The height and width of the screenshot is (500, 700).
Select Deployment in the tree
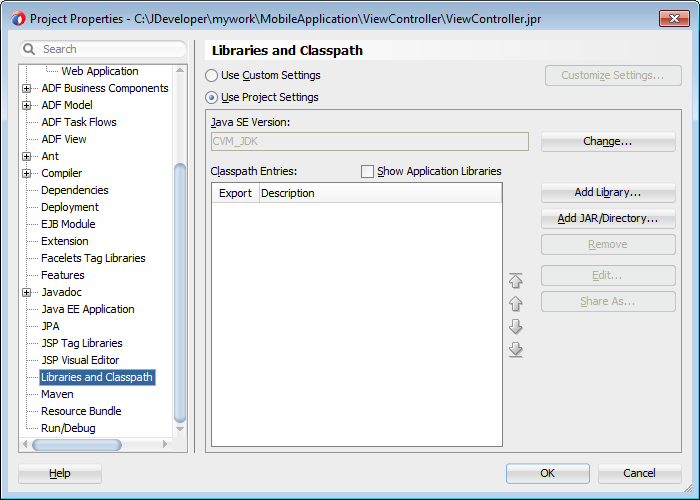70,207
